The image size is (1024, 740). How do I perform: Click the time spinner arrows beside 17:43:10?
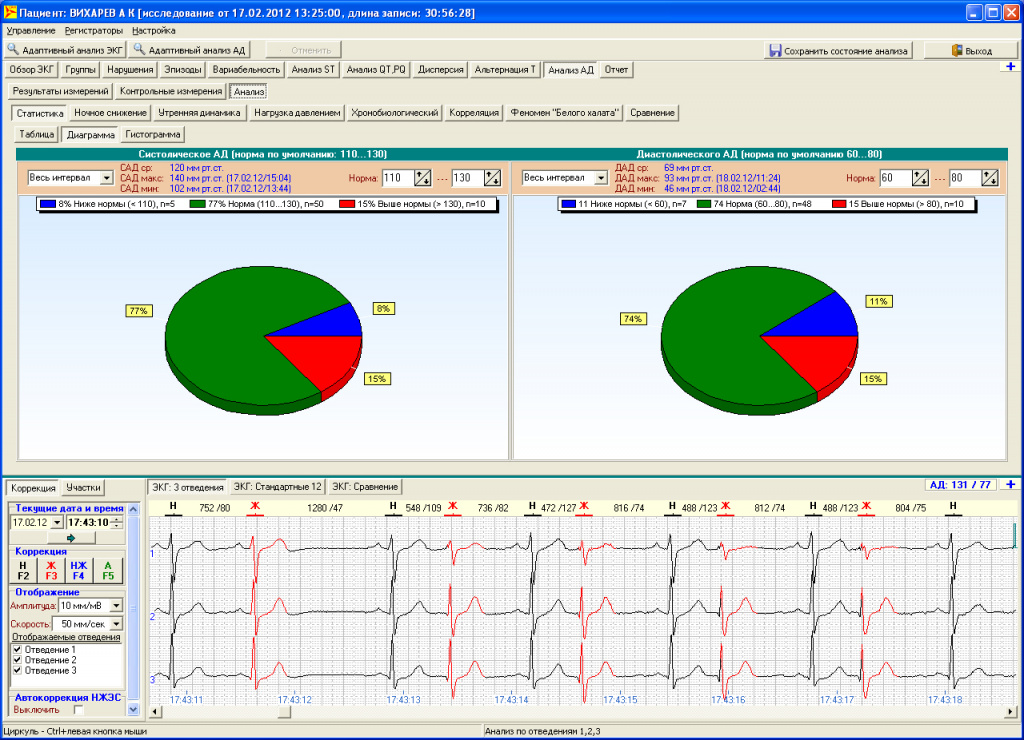(117, 523)
